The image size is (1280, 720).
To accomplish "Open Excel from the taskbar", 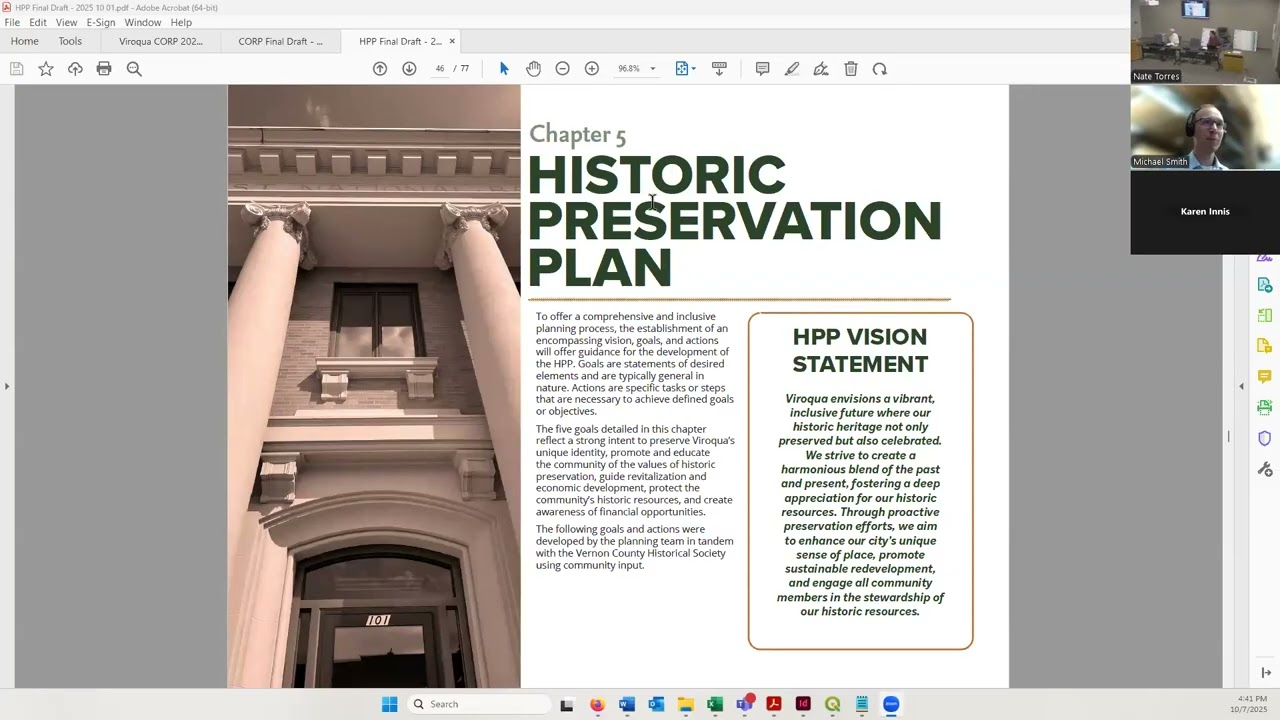I will [715, 704].
